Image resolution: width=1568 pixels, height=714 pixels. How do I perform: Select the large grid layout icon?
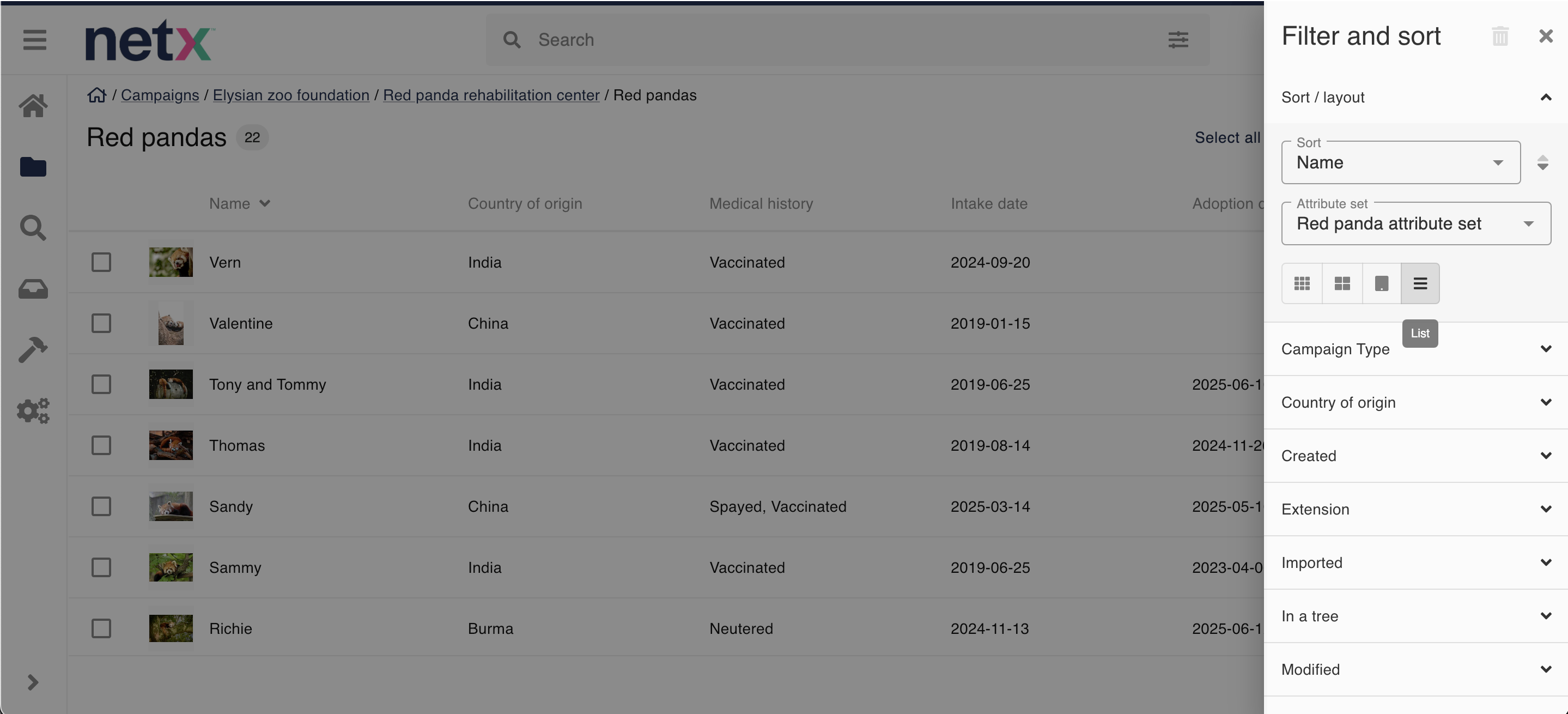tap(1341, 283)
